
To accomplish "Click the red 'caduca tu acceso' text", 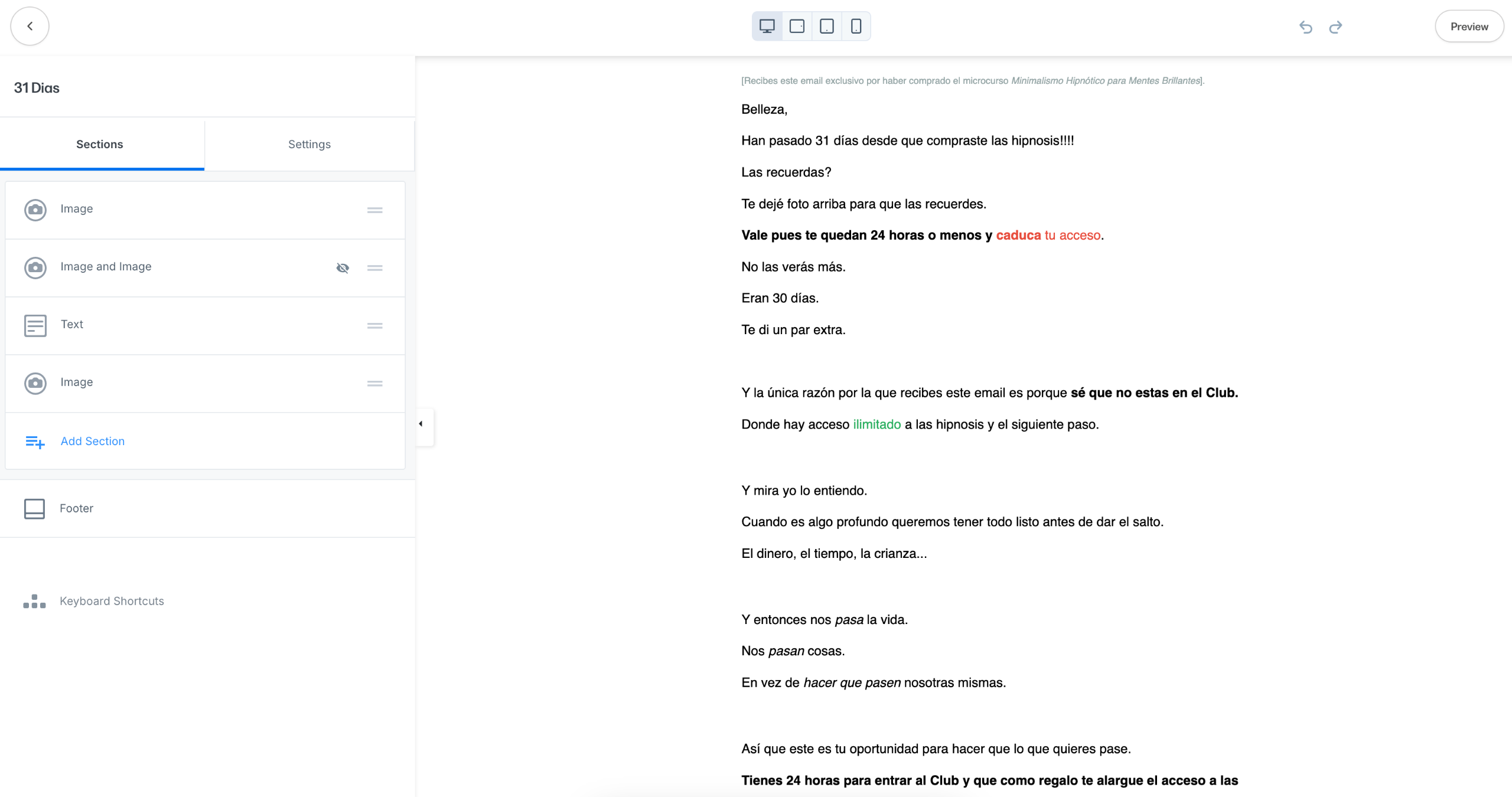I will (x=1048, y=235).
